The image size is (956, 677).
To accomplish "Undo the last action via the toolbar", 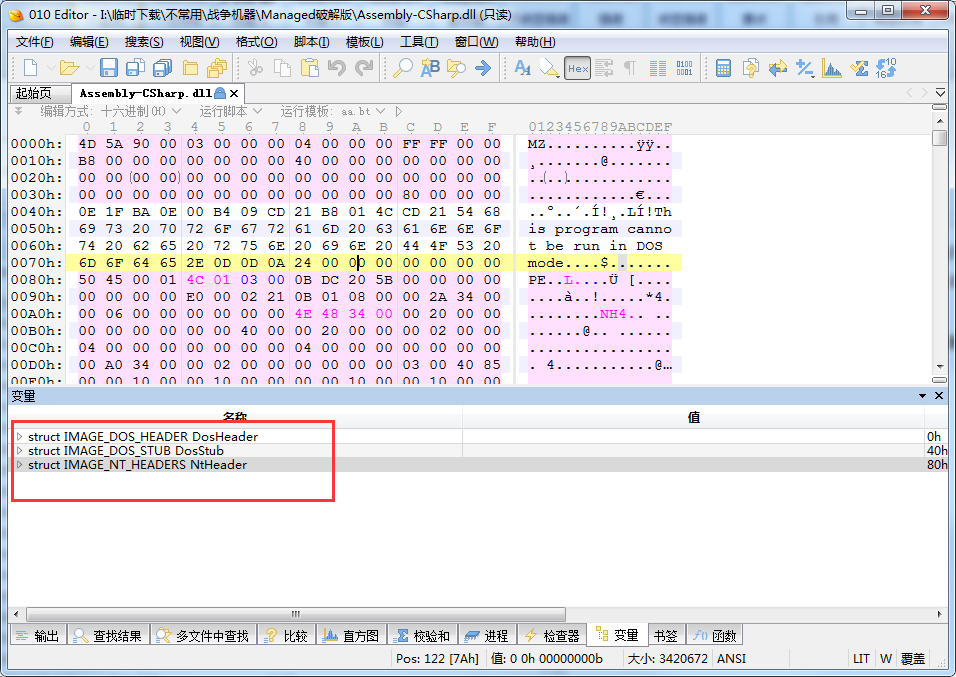I will tap(337, 68).
